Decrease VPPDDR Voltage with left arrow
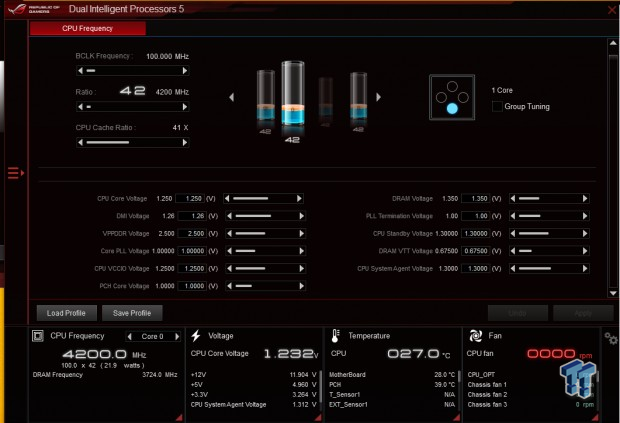 [229, 233]
